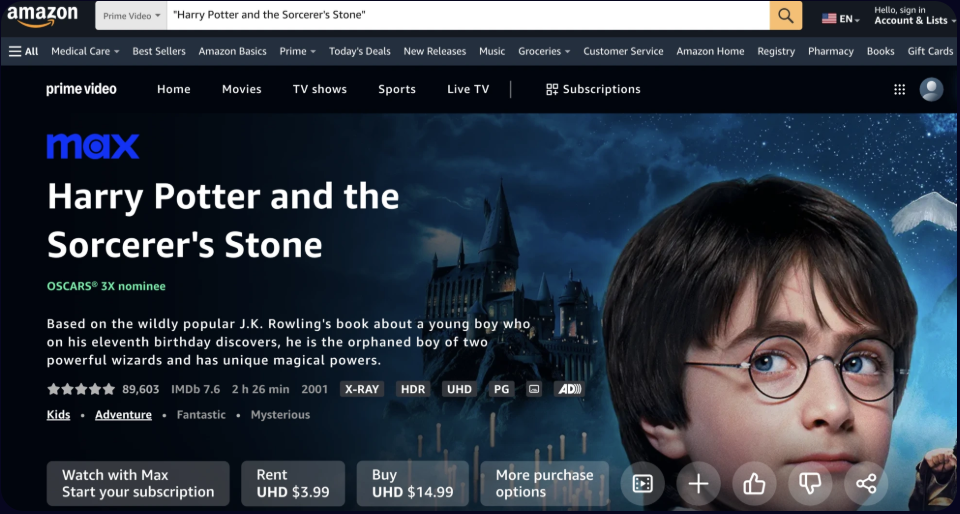Image resolution: width=960 pixels, height=514 pixels.
Task: Click the OSCARS 3X nominee text
Action: (x=107, y=286)
